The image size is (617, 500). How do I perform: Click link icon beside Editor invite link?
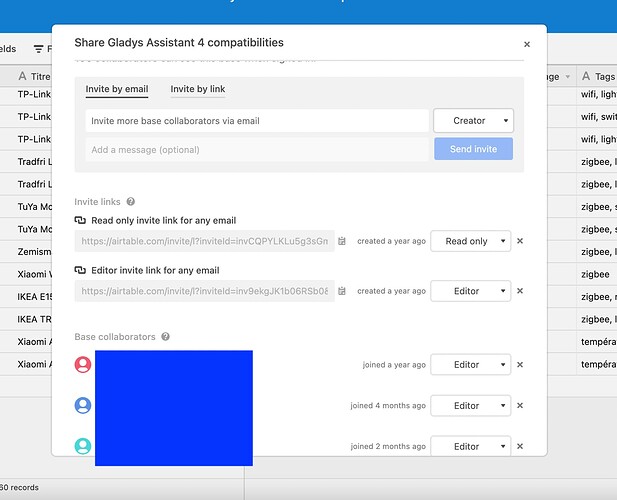tap(80, 270)
